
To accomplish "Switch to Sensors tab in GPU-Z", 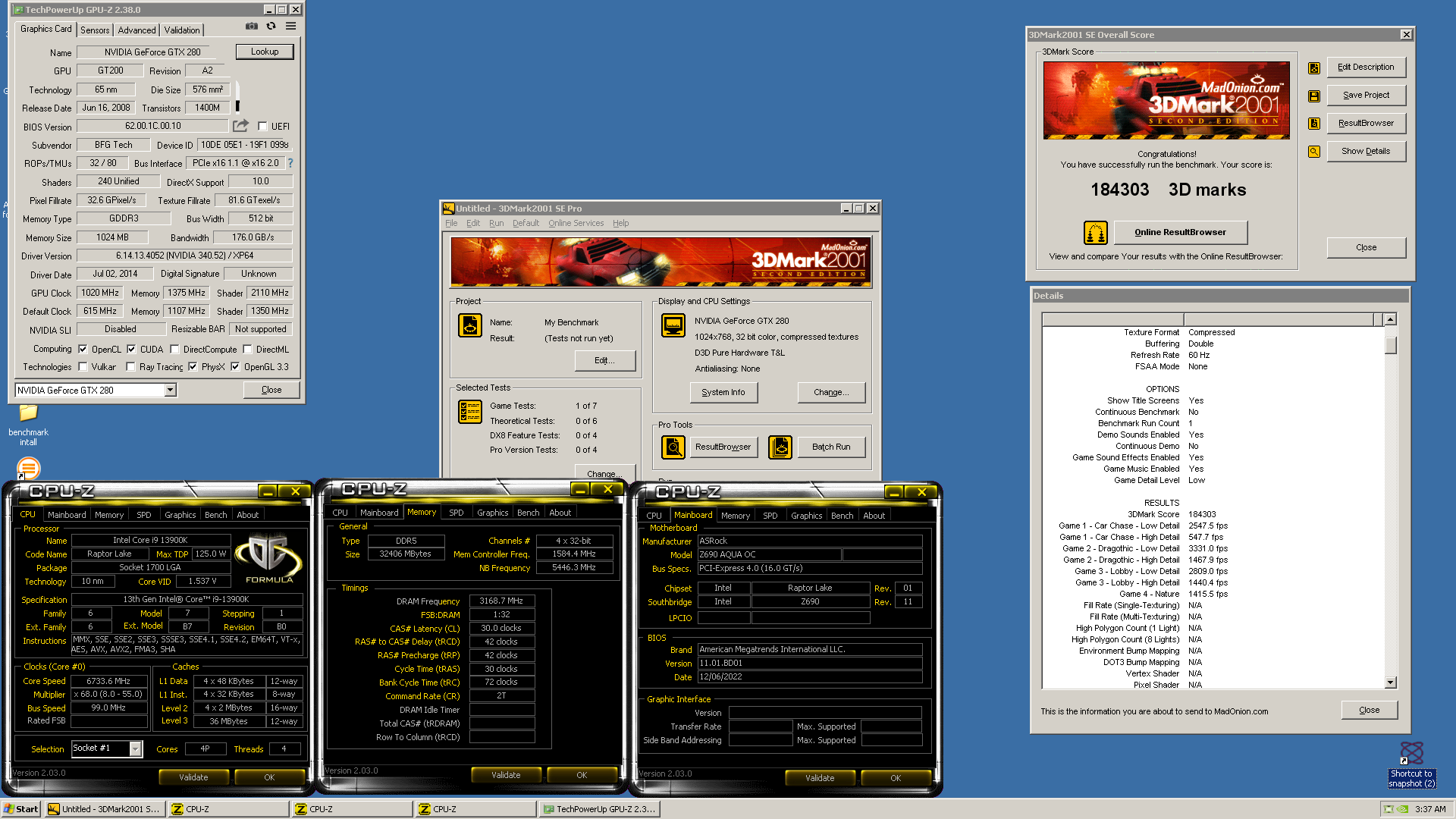I will click(x=95, y=30).
